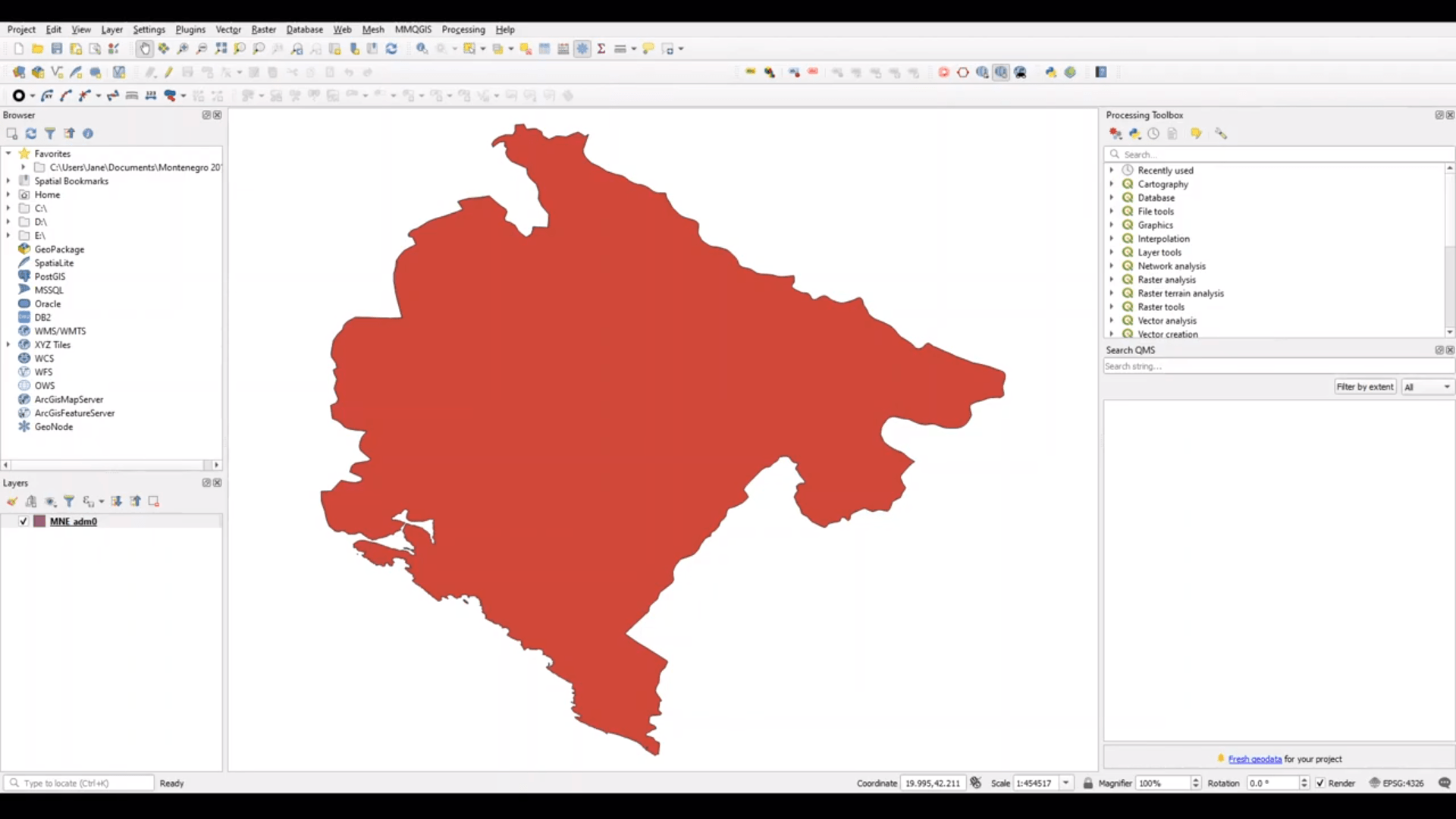The width and height of the screenshot is (1456, 819).
Task: Open Processing Toolbox history with clock icon
Action: click(1153, 133)
